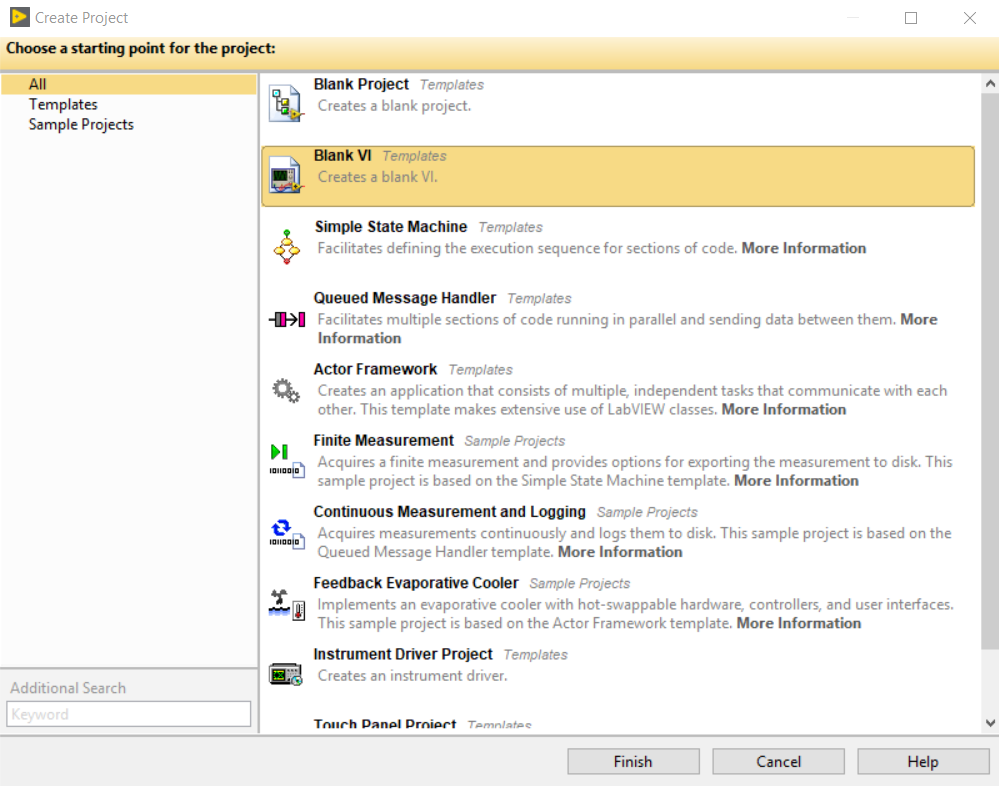Click 'Creates an instrument driver.' description
The image size is (999, 786).
pyautogui.click(x=412, y=676)
